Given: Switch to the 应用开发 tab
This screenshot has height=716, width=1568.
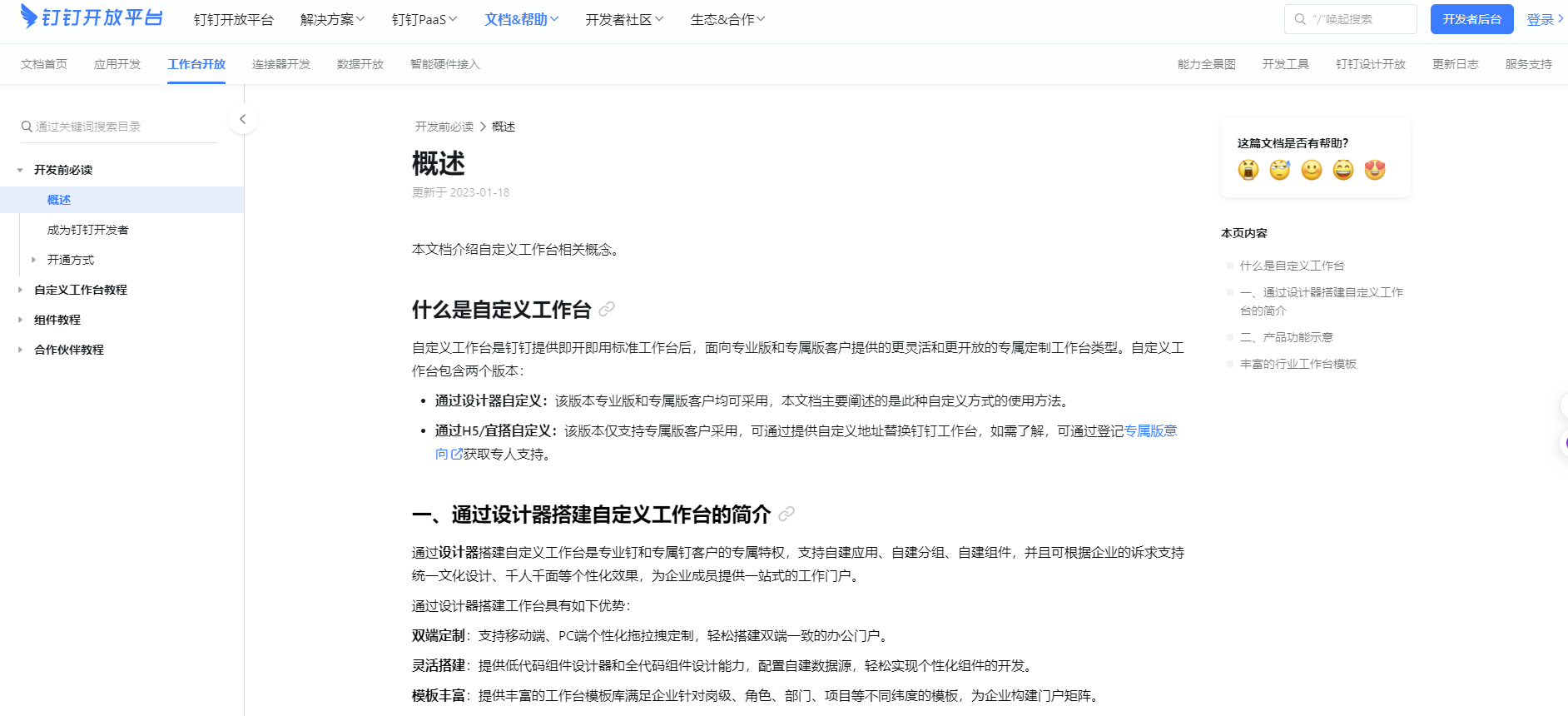Looking at the screenshot, I should pos(117,64).
